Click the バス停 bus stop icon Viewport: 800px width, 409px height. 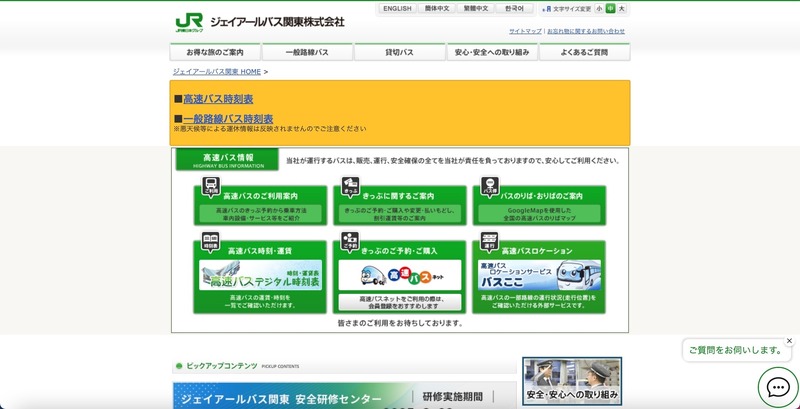[x=490, y=186]
